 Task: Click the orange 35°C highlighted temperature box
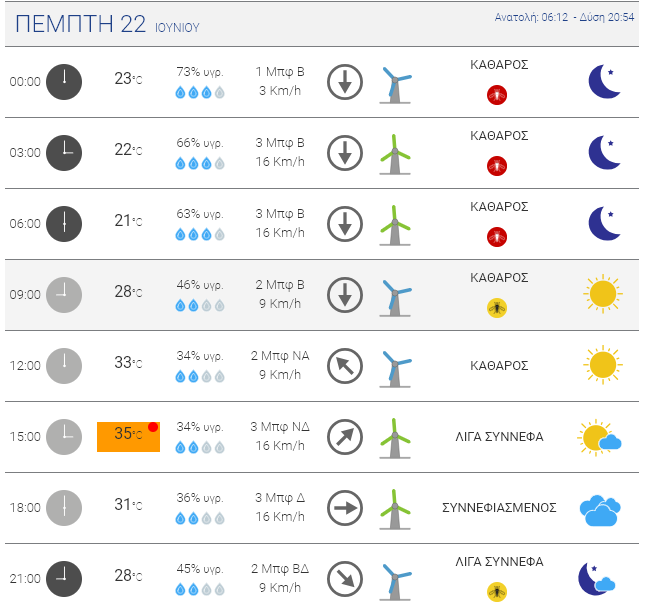pos(128,436)
